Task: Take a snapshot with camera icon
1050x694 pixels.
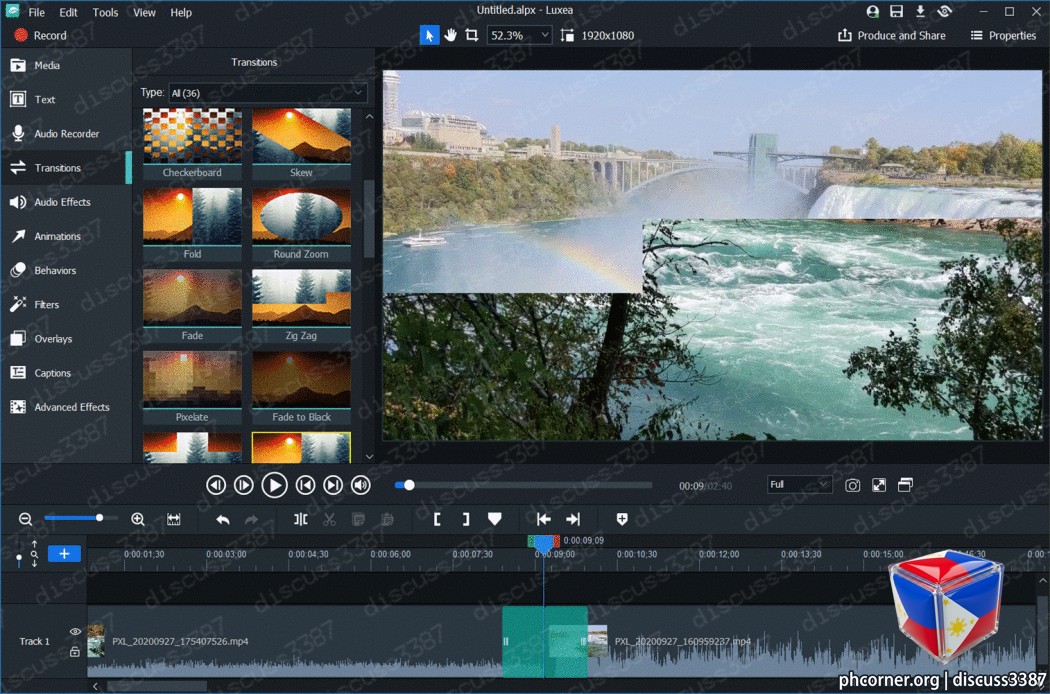Action: tap(852, 485)
